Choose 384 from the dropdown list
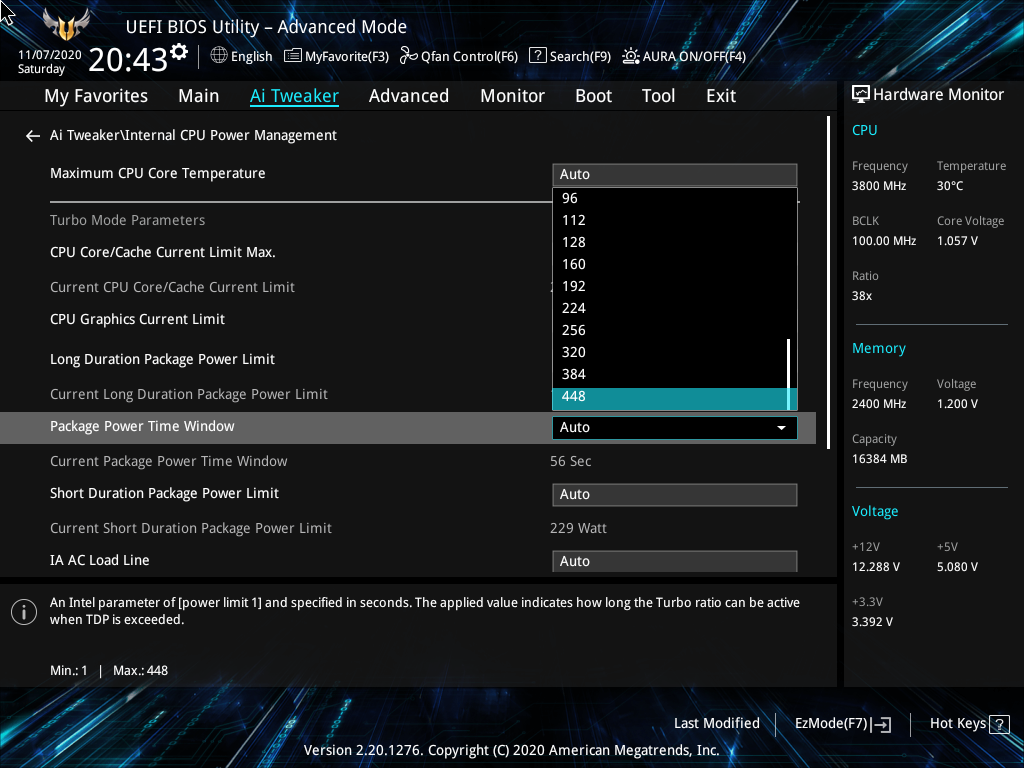This screenshot has width=1024, height=768. pyautogui.click(x=670, y=374)
